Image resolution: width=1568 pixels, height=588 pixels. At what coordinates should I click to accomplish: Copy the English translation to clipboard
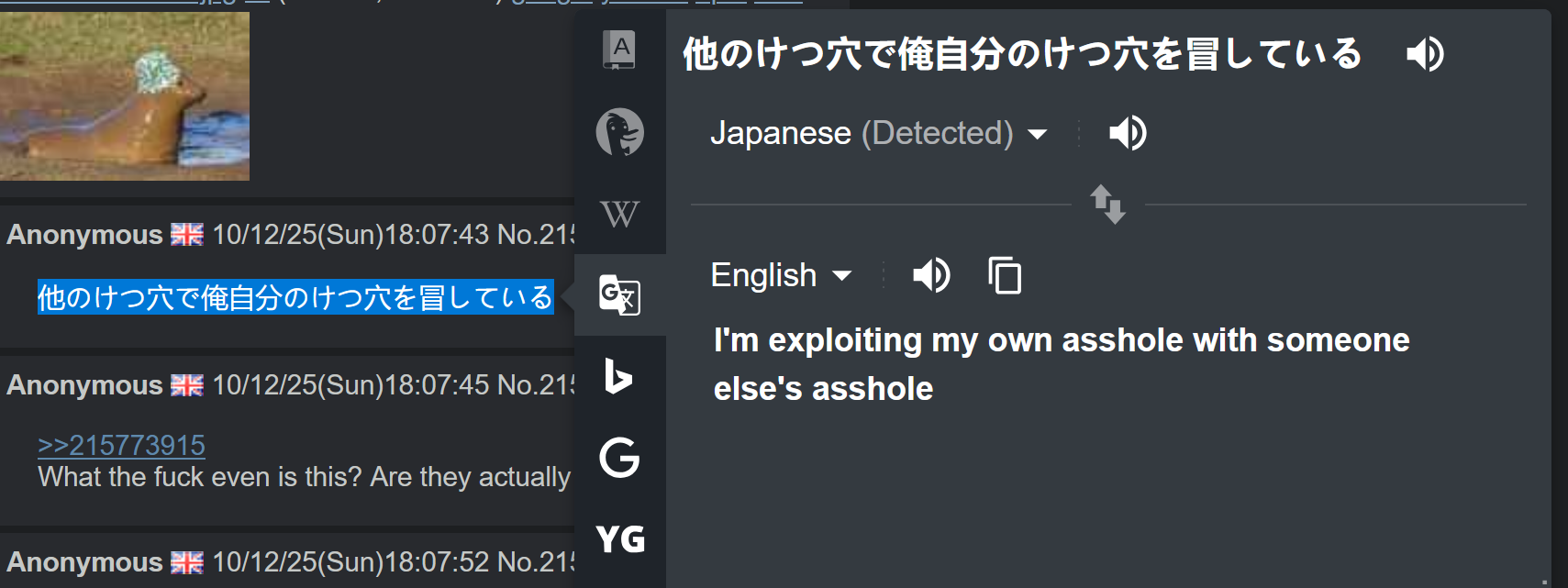[1005, 275]
